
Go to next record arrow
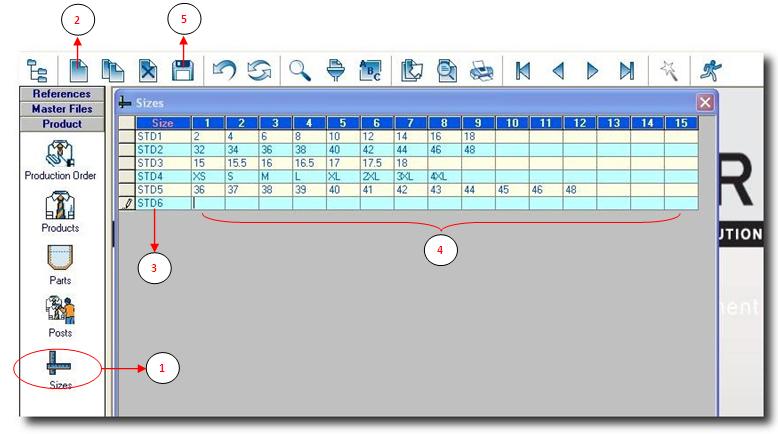coord(592,71)
